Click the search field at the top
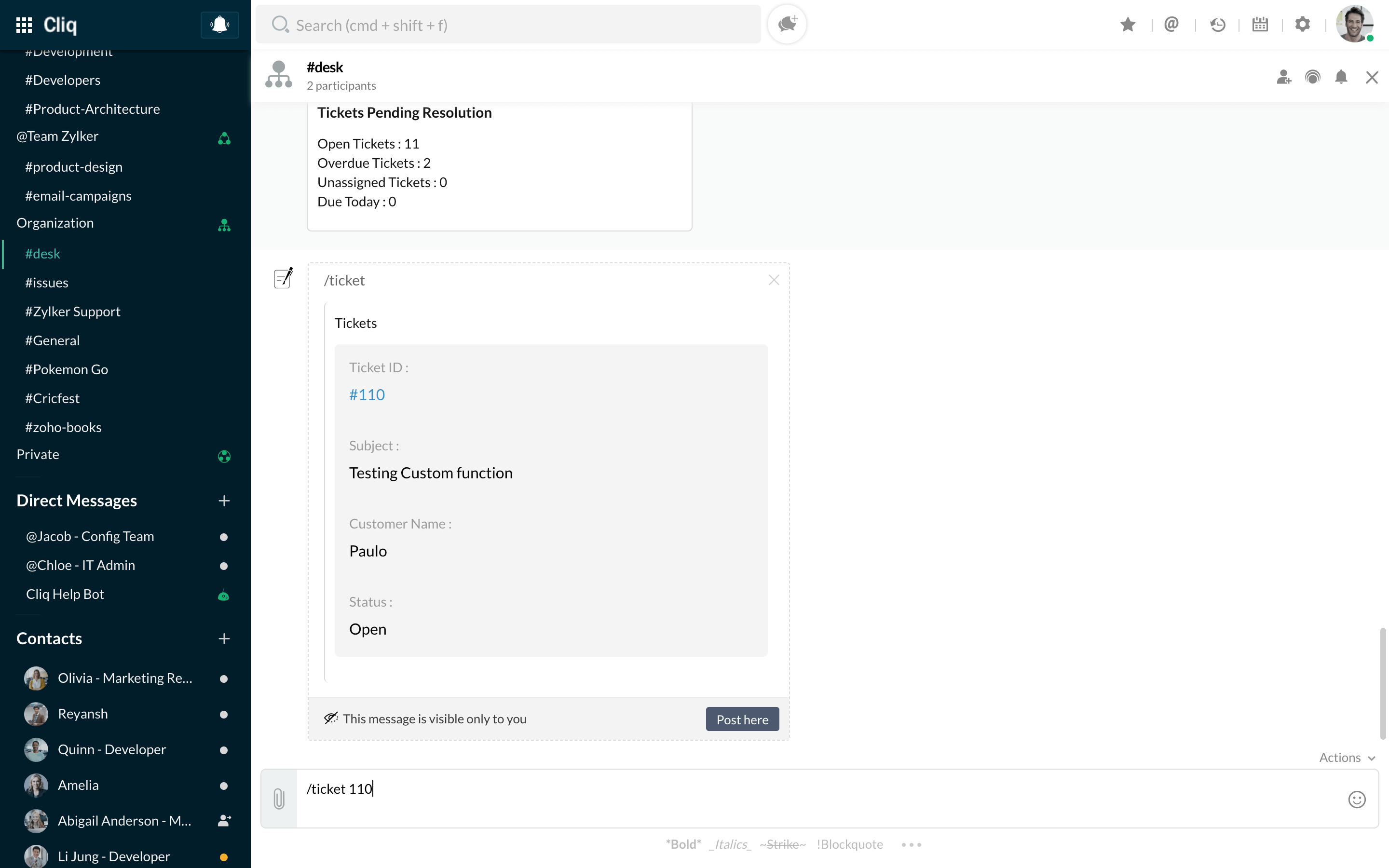The height and width of the screenshot is (868, 1389). point(508,25)
